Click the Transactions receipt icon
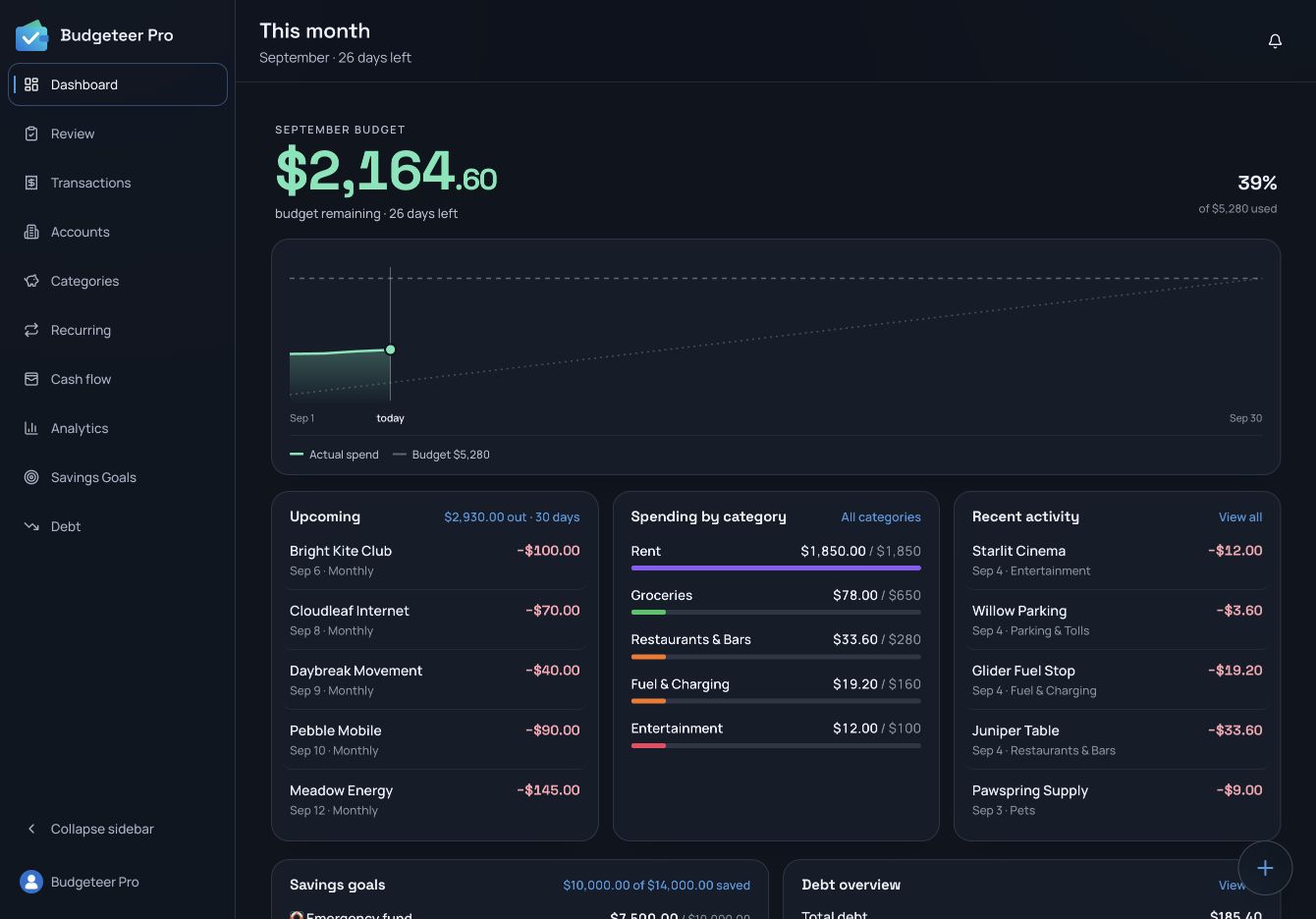Image resolution: width=1316 pixels, height=919 pixels. click(x=31, y=183)
